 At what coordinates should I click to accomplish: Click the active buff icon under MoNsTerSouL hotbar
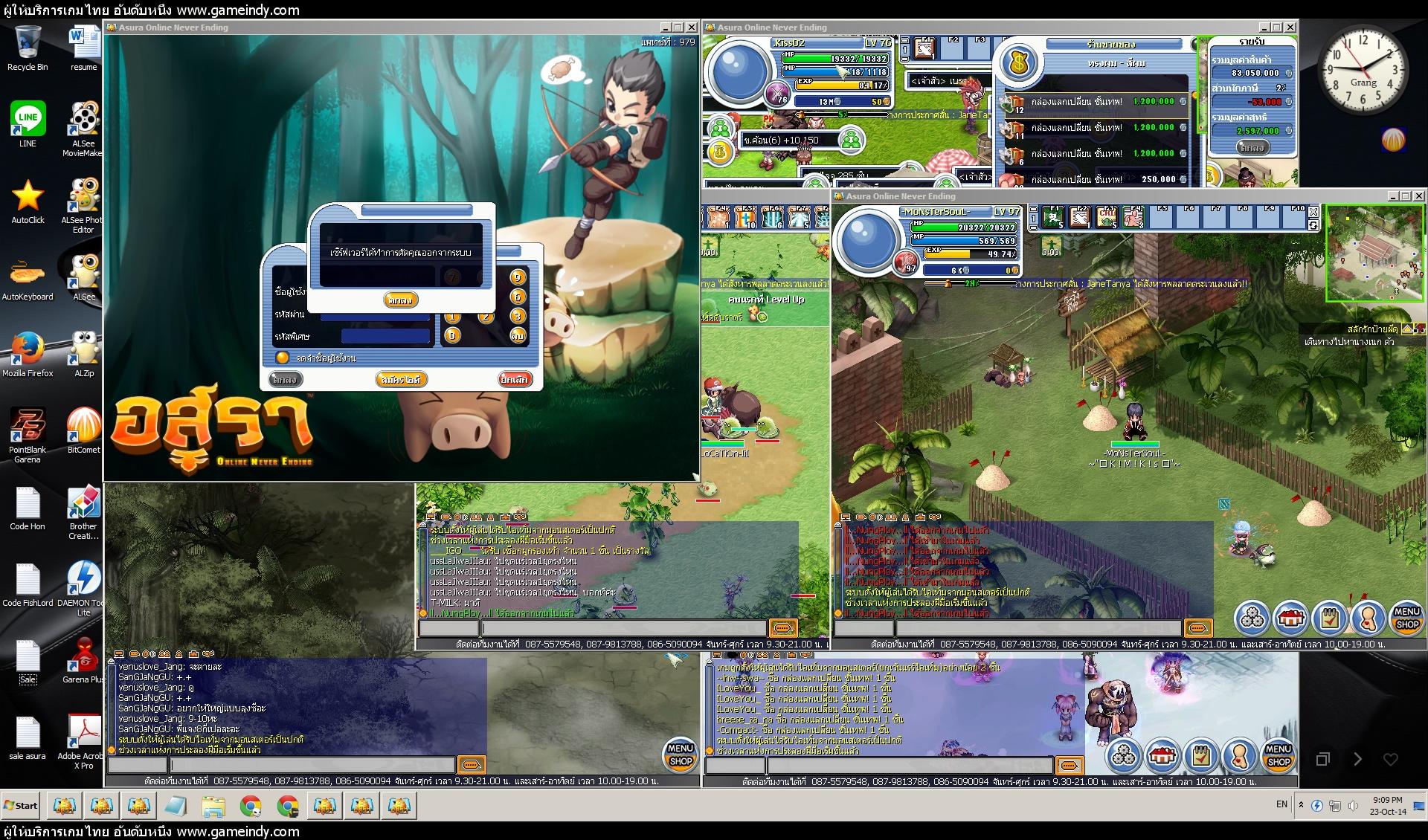tap(1051, 246)
